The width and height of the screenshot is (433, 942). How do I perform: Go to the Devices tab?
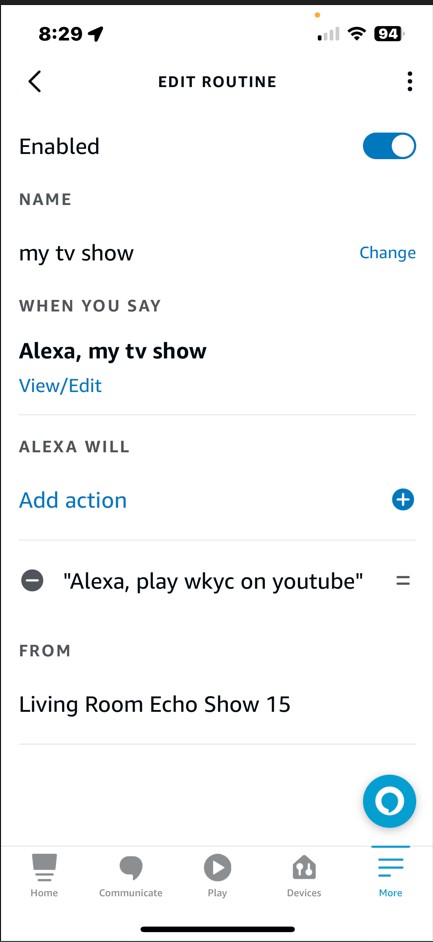[303, 876]
